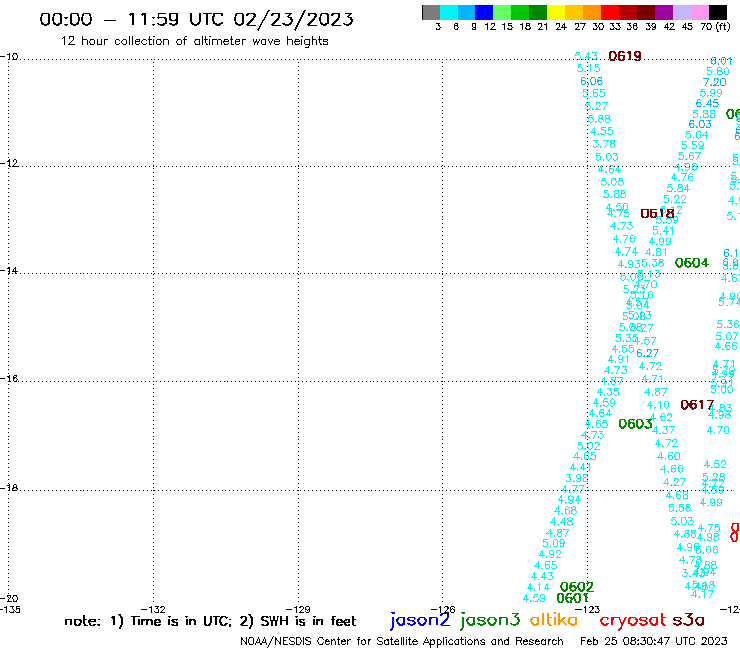Screen dimensions: 740x650
Task: Click the 0603 pass time label
Action: (x=635, y=424)
